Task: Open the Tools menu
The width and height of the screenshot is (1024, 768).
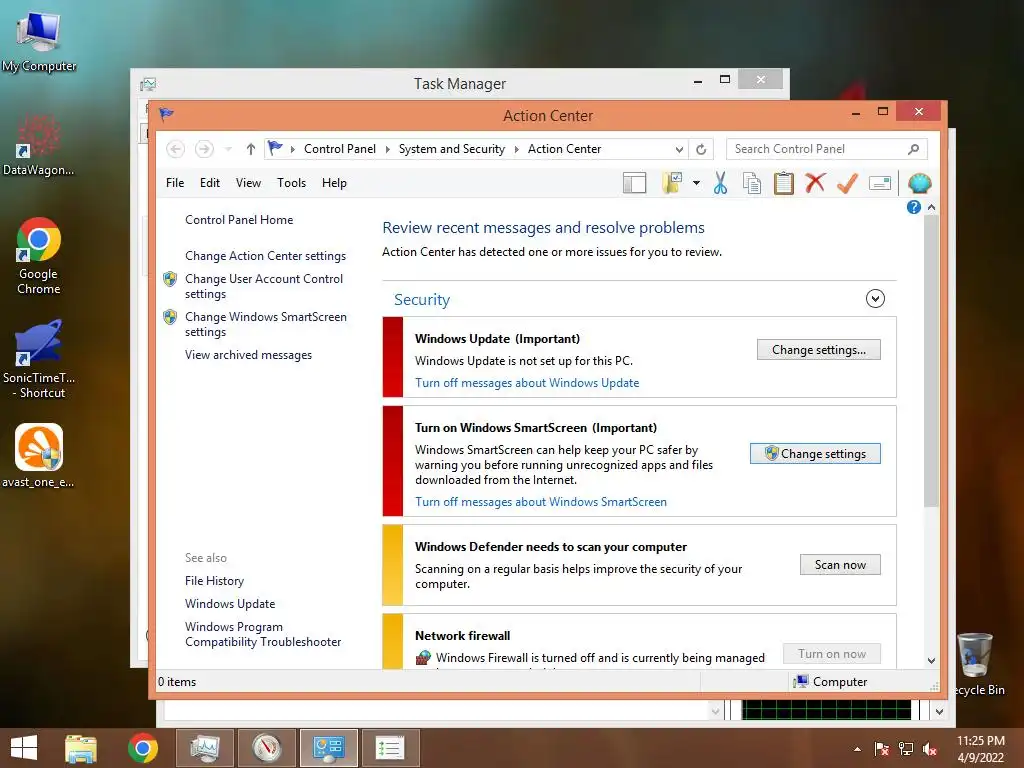Action: (x=291, y=183)
